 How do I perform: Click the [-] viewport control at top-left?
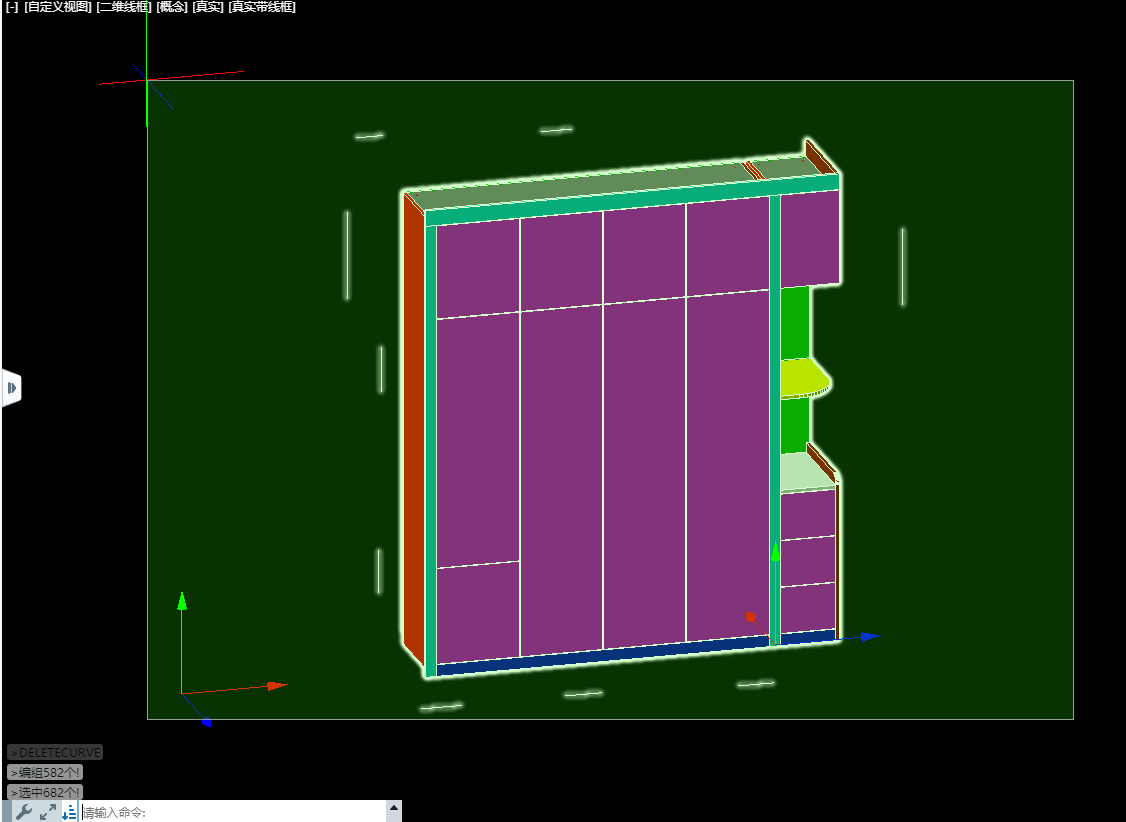(12, 7)
